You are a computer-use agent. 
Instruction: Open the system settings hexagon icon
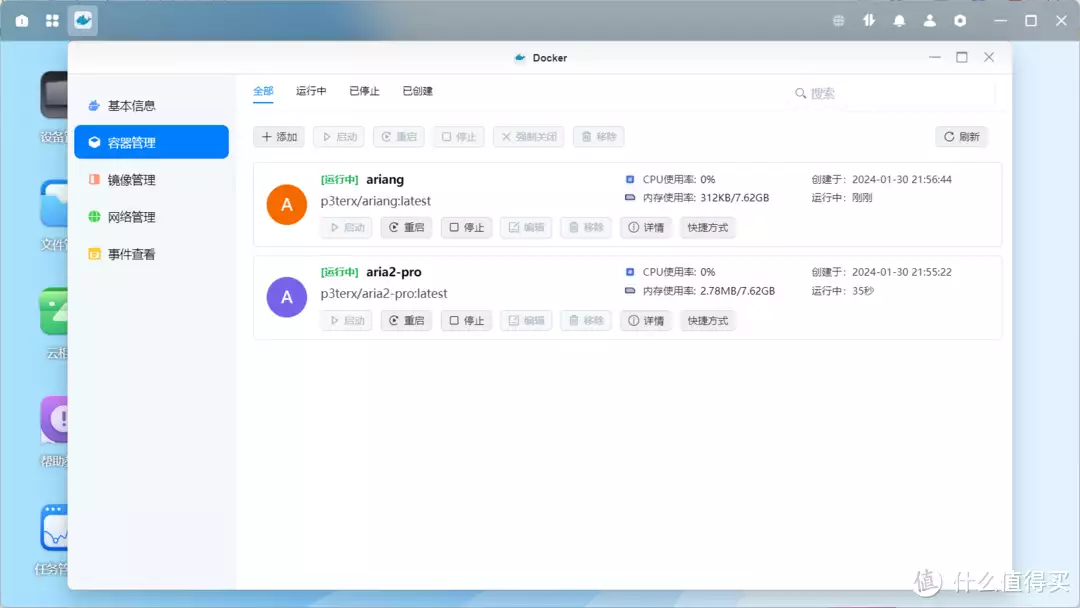pos(959,21)
